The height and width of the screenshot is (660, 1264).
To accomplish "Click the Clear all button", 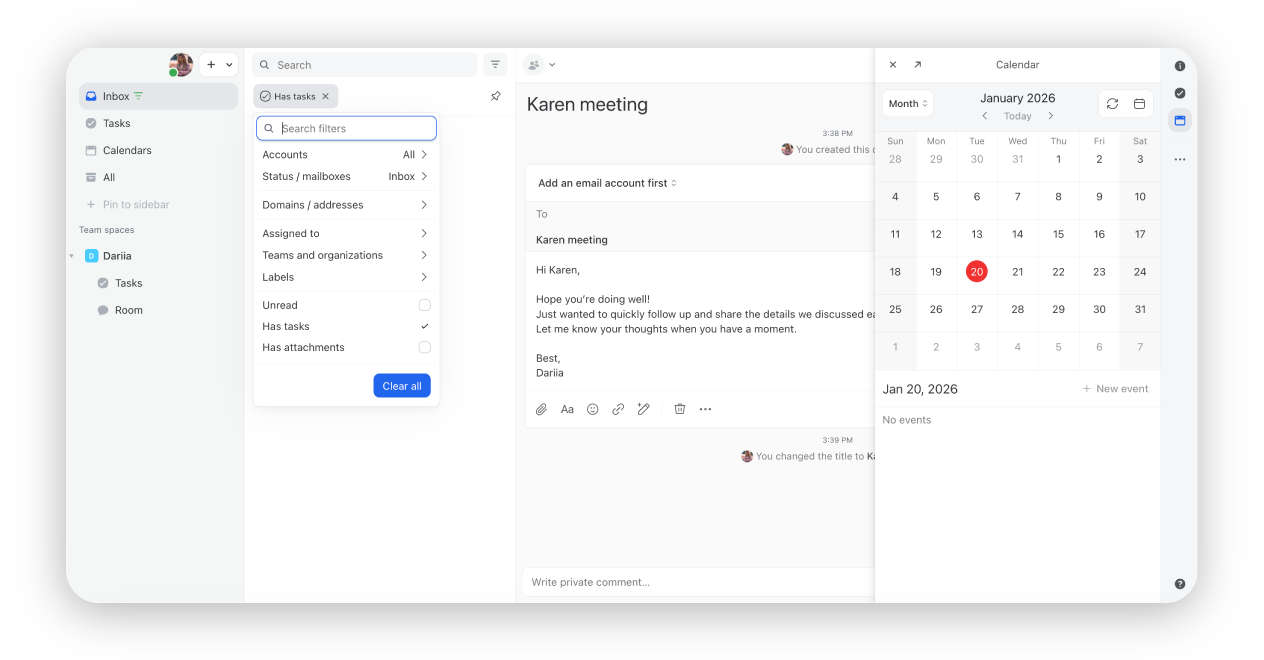I will (402, 386).
